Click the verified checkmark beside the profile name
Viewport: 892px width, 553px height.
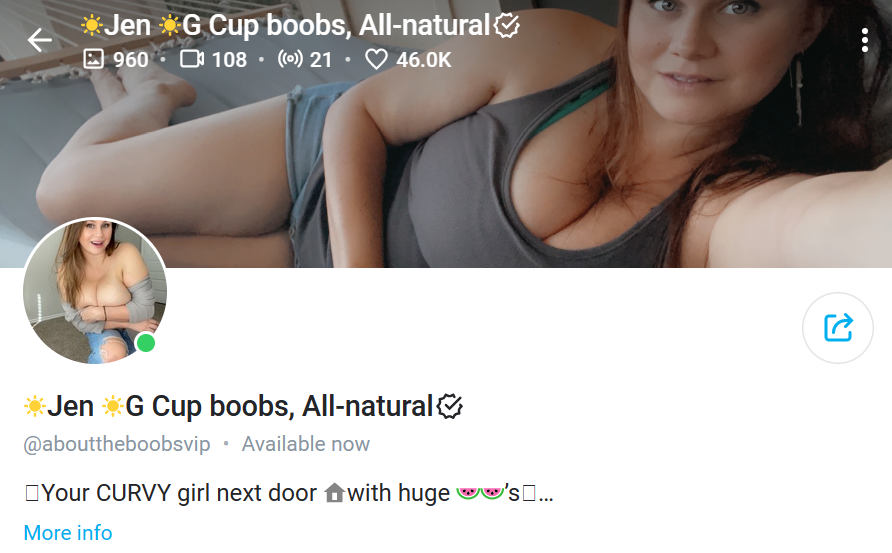pyautogui.click(x=449, y=407)
